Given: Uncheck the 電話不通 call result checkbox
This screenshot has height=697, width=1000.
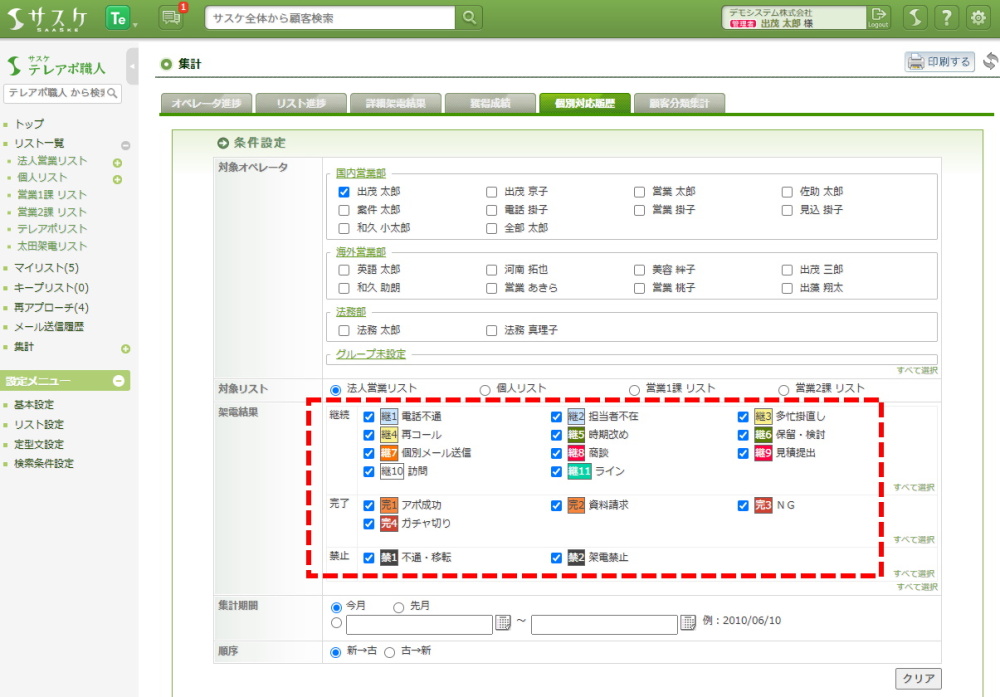Looking at the screenshot, I should point(370,416).
